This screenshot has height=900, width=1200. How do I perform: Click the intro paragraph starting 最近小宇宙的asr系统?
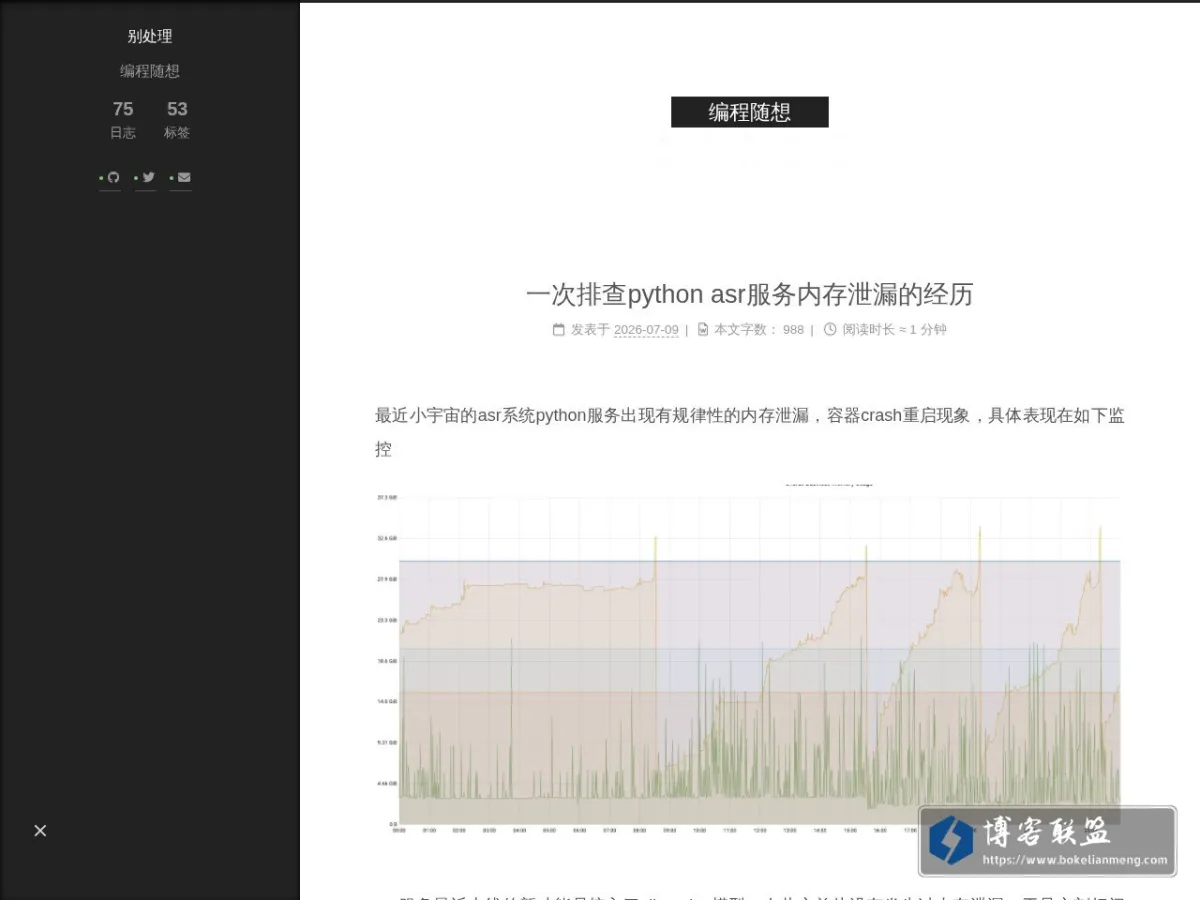point(750,432)
